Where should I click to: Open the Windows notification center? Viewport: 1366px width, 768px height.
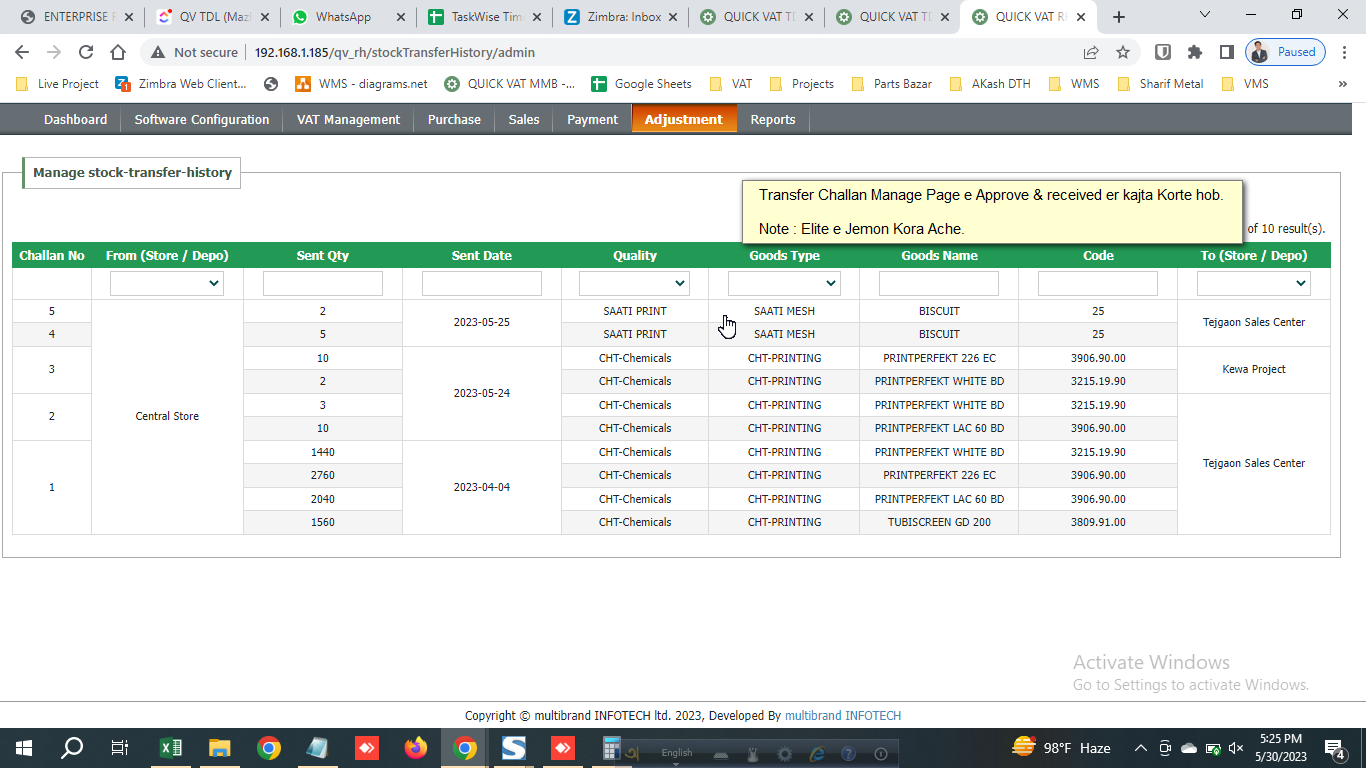coord(1334,748)
